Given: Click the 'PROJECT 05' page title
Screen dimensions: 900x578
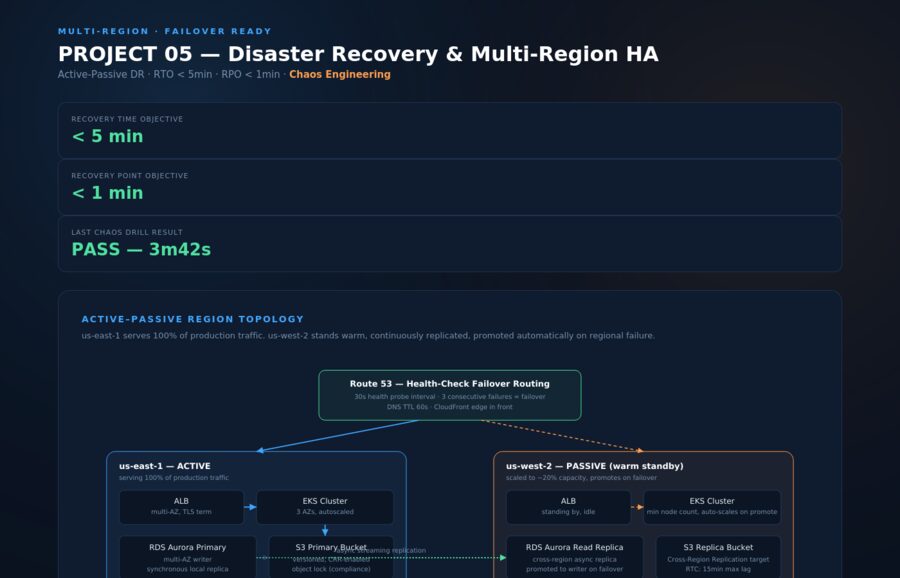Looking at the screenshot, I should [358, 54].
